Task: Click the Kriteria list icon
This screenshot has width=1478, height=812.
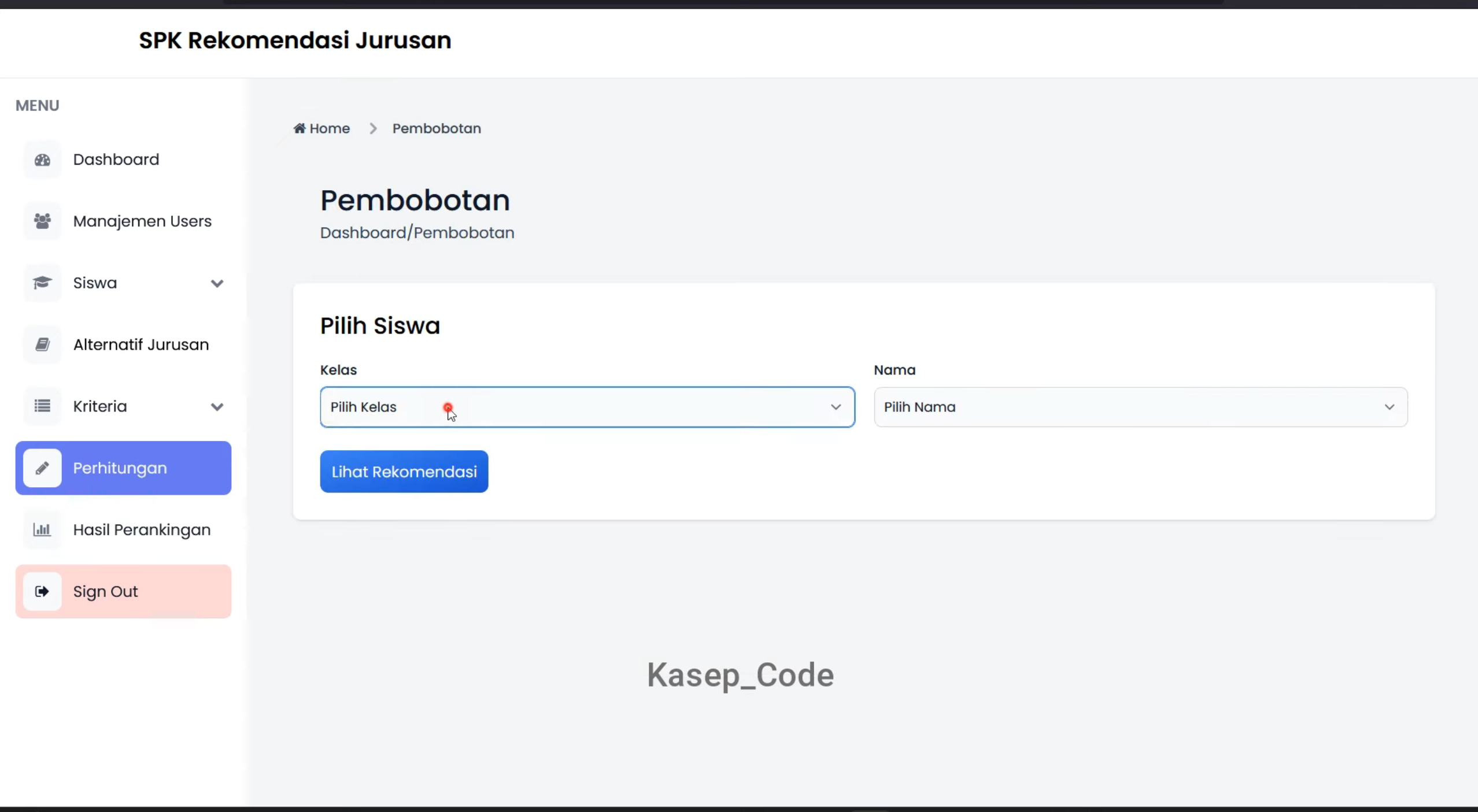Action: tap(42, 406)
